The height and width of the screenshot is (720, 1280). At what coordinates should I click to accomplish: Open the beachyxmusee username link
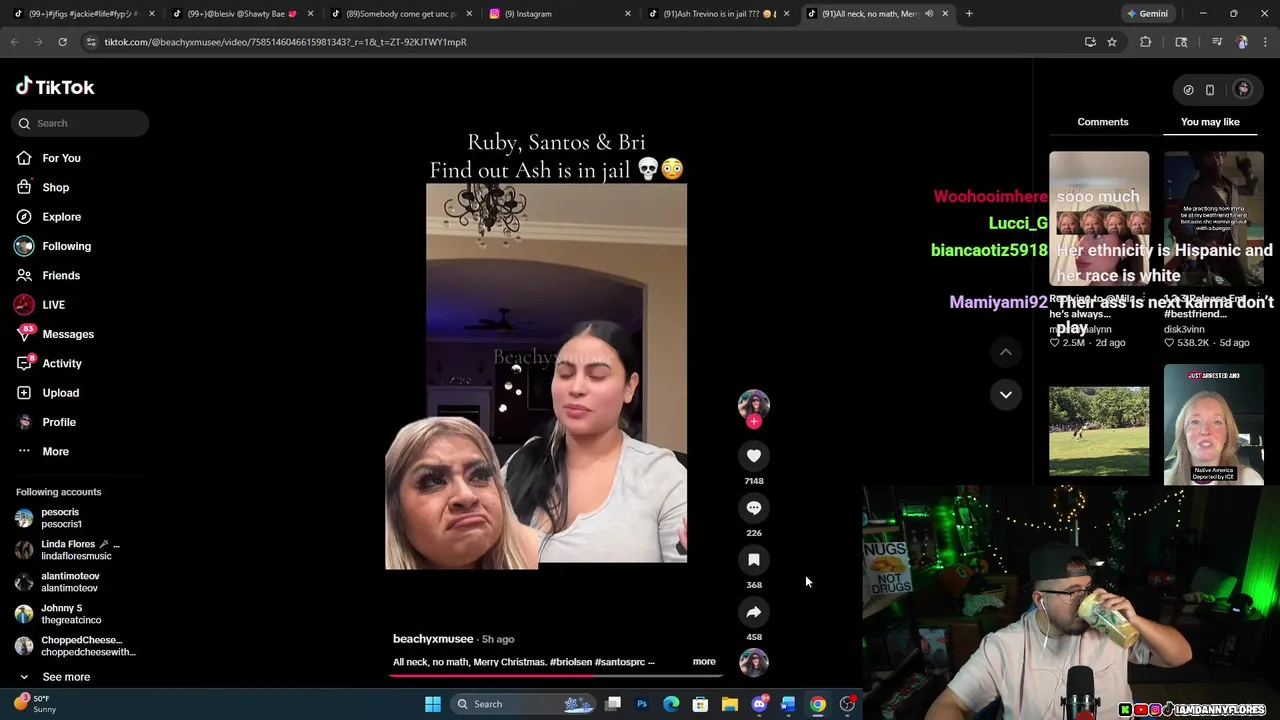click(433, 639)
